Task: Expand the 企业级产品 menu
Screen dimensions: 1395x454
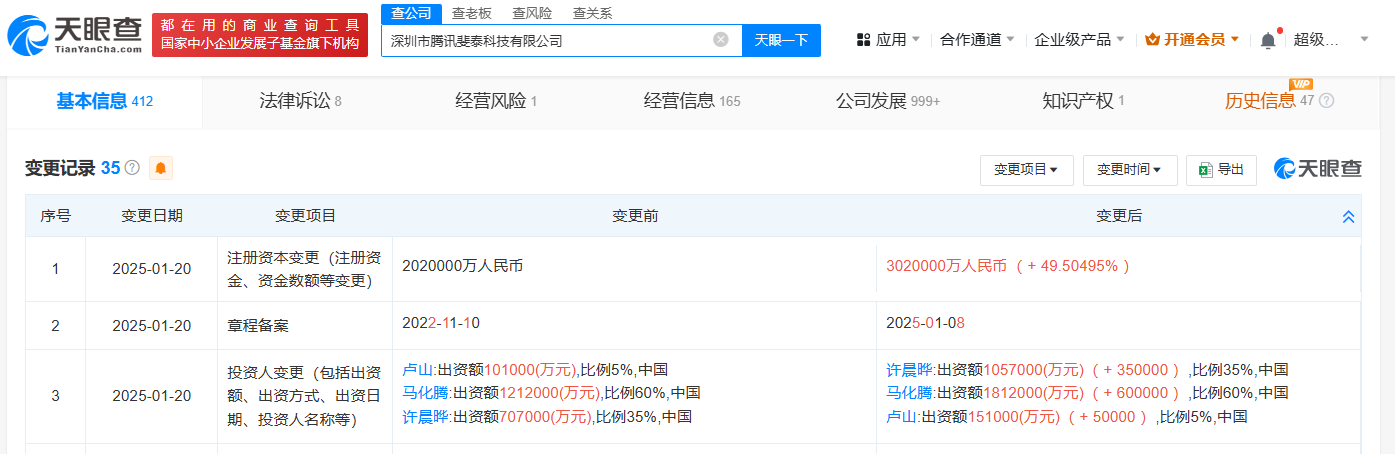Action: pyautogui.click(x=1079, y=39)
